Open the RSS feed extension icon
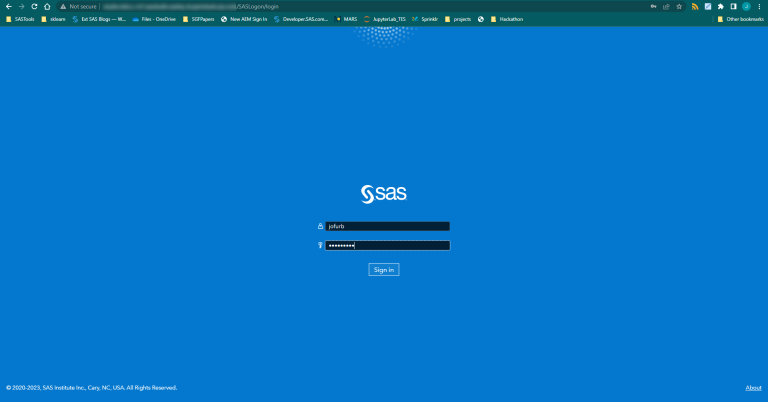Image resolution: width=768 pixels, height=402 pixels. pyautogui.click(x=695, y=6)
